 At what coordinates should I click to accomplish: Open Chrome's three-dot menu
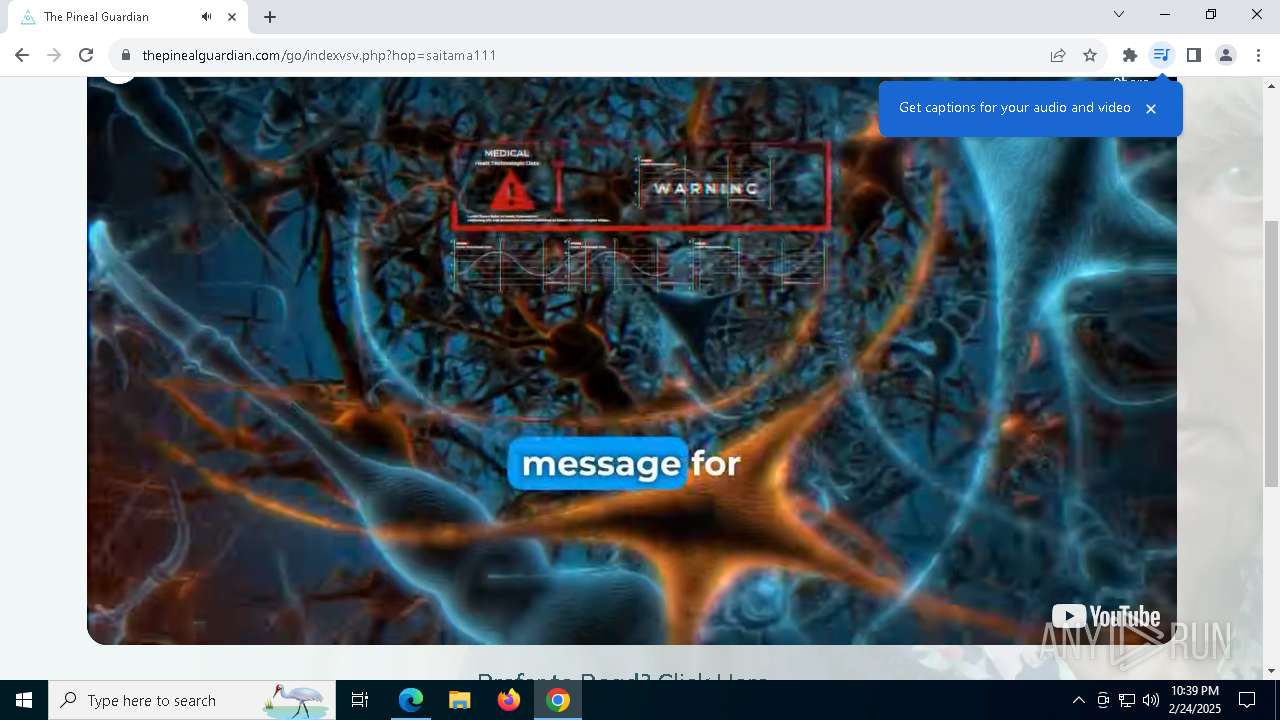[x=1258, y=55]
